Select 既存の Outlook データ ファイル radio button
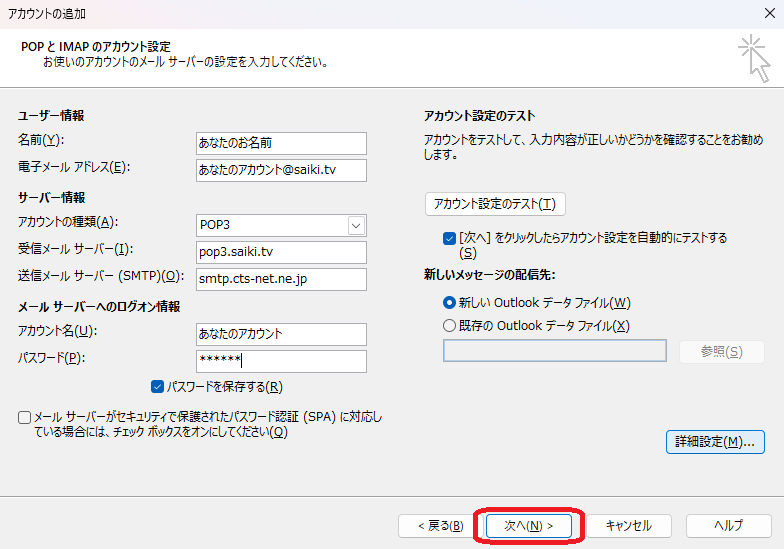The height and width of the screenshot is (549, 784). click(x=449, y=325)
